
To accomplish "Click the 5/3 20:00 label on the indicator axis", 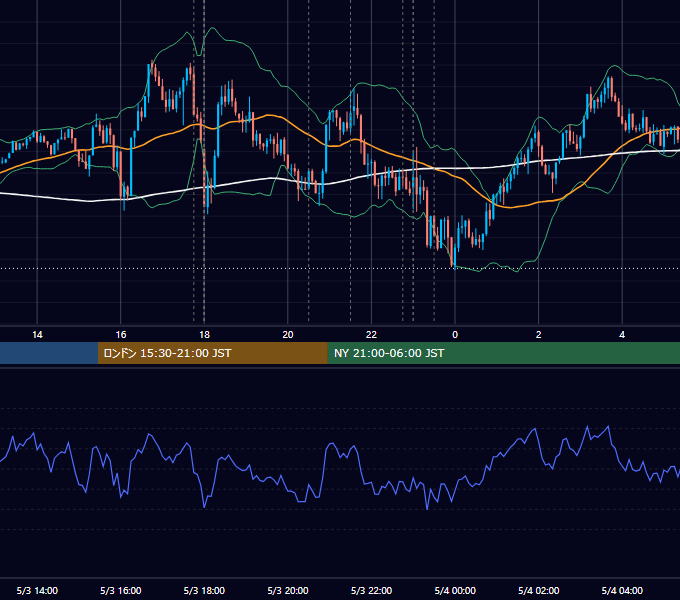I will click(x=288, y=590).
